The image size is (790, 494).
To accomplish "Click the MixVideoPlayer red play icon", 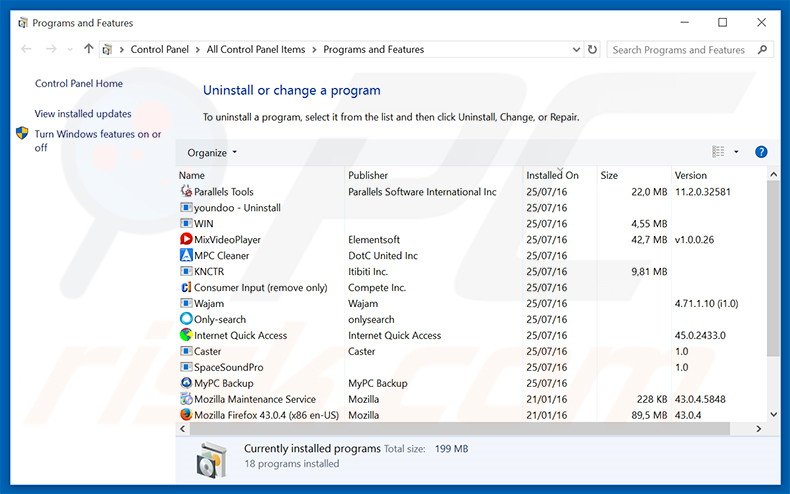I will pos(186,239).
